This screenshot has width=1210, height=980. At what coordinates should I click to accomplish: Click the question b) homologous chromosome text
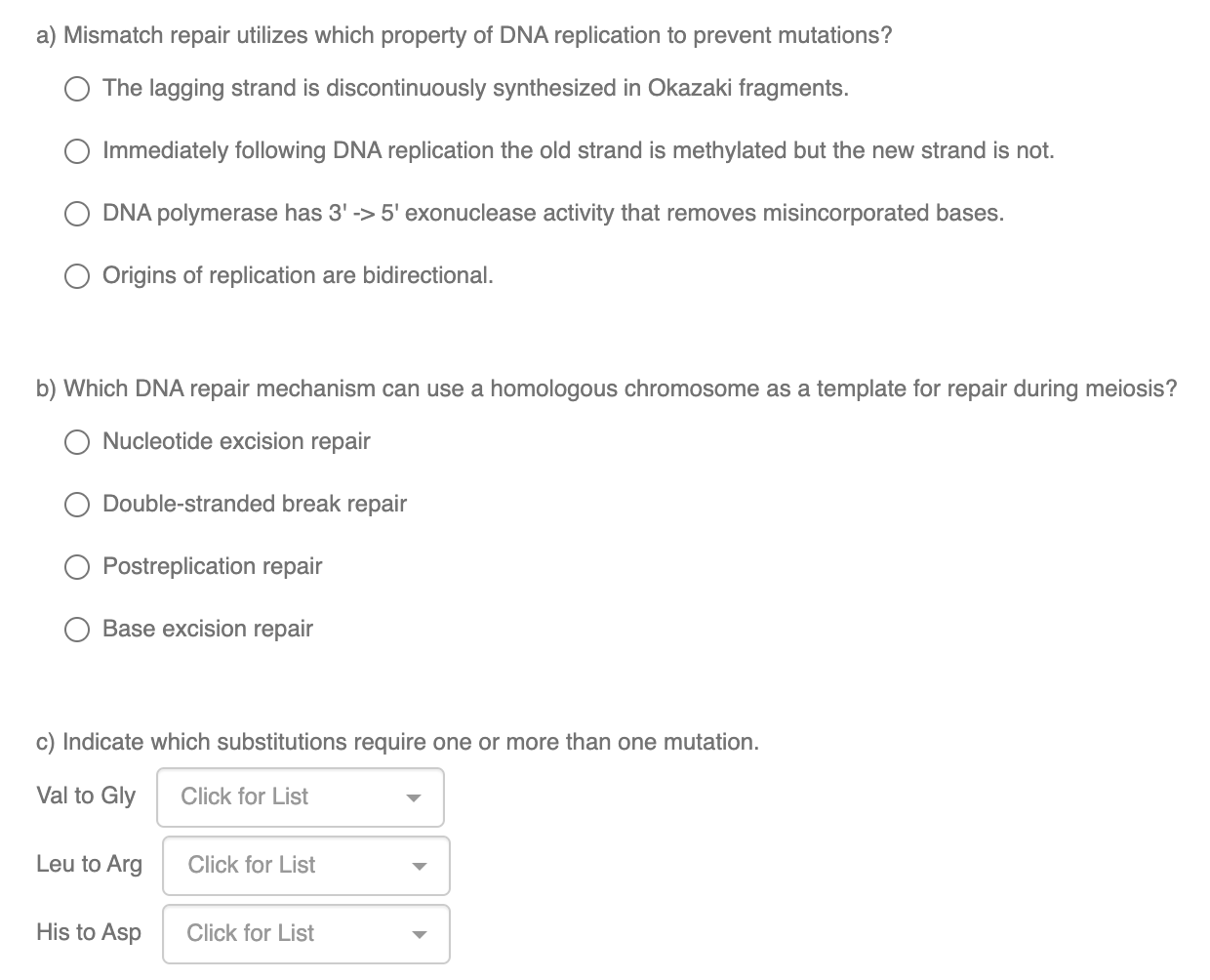pos(607,388)
